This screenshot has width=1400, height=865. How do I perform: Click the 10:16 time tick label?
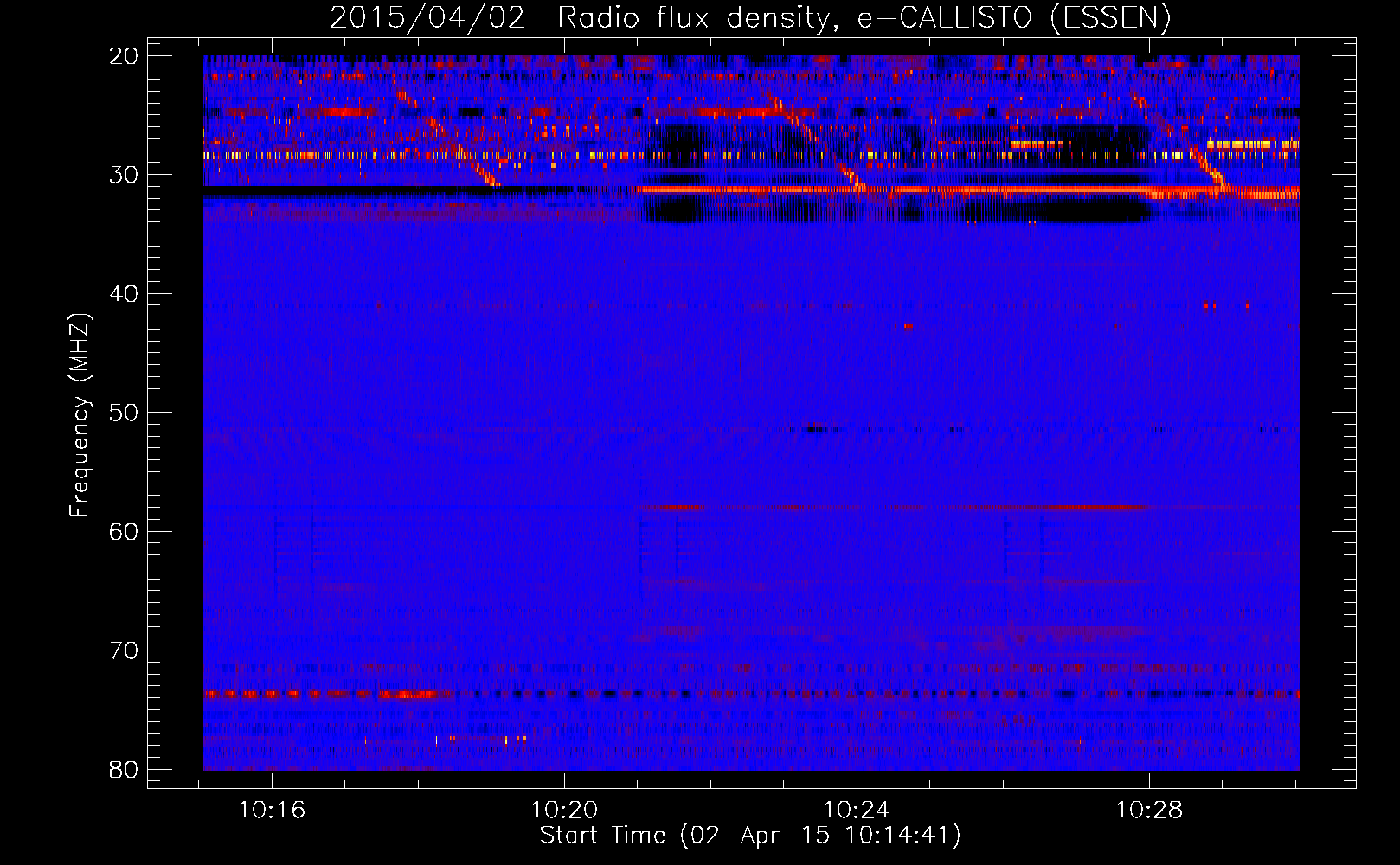272,811
